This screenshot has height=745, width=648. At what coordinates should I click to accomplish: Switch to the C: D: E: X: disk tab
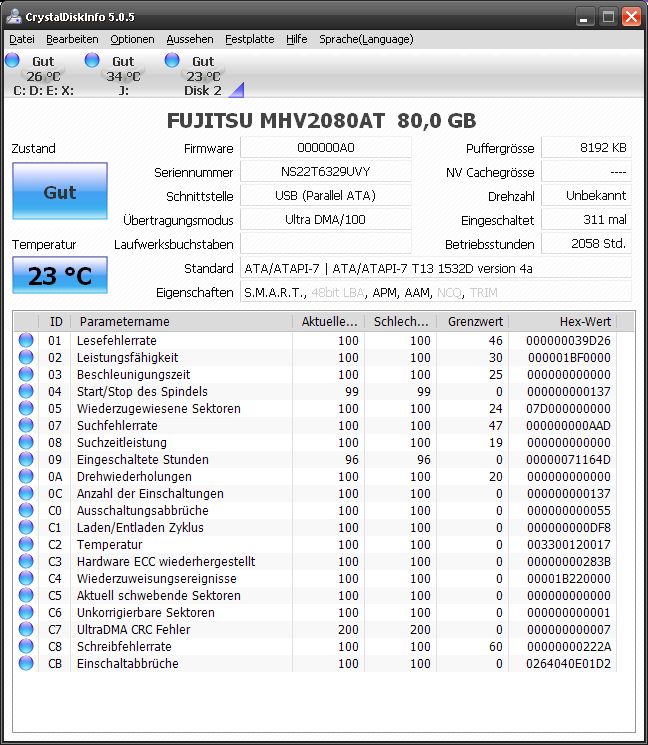click(43, 76)
